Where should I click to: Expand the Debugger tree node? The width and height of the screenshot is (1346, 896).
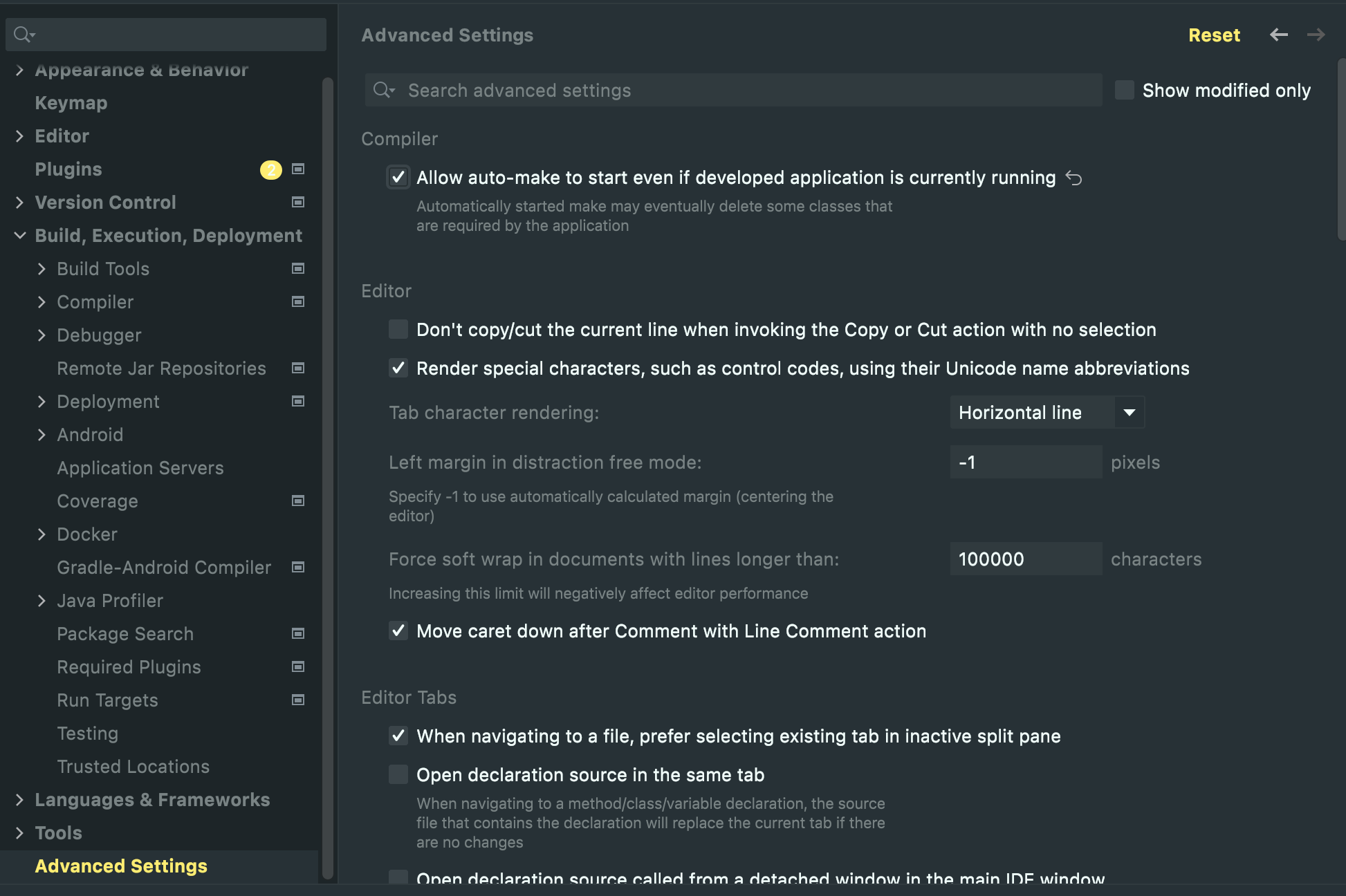tap(42, 335)
